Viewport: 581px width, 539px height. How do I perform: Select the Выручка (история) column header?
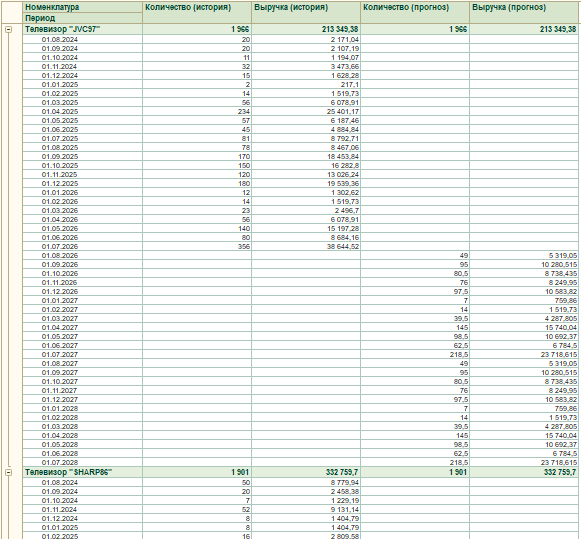[x=306, y=12]
